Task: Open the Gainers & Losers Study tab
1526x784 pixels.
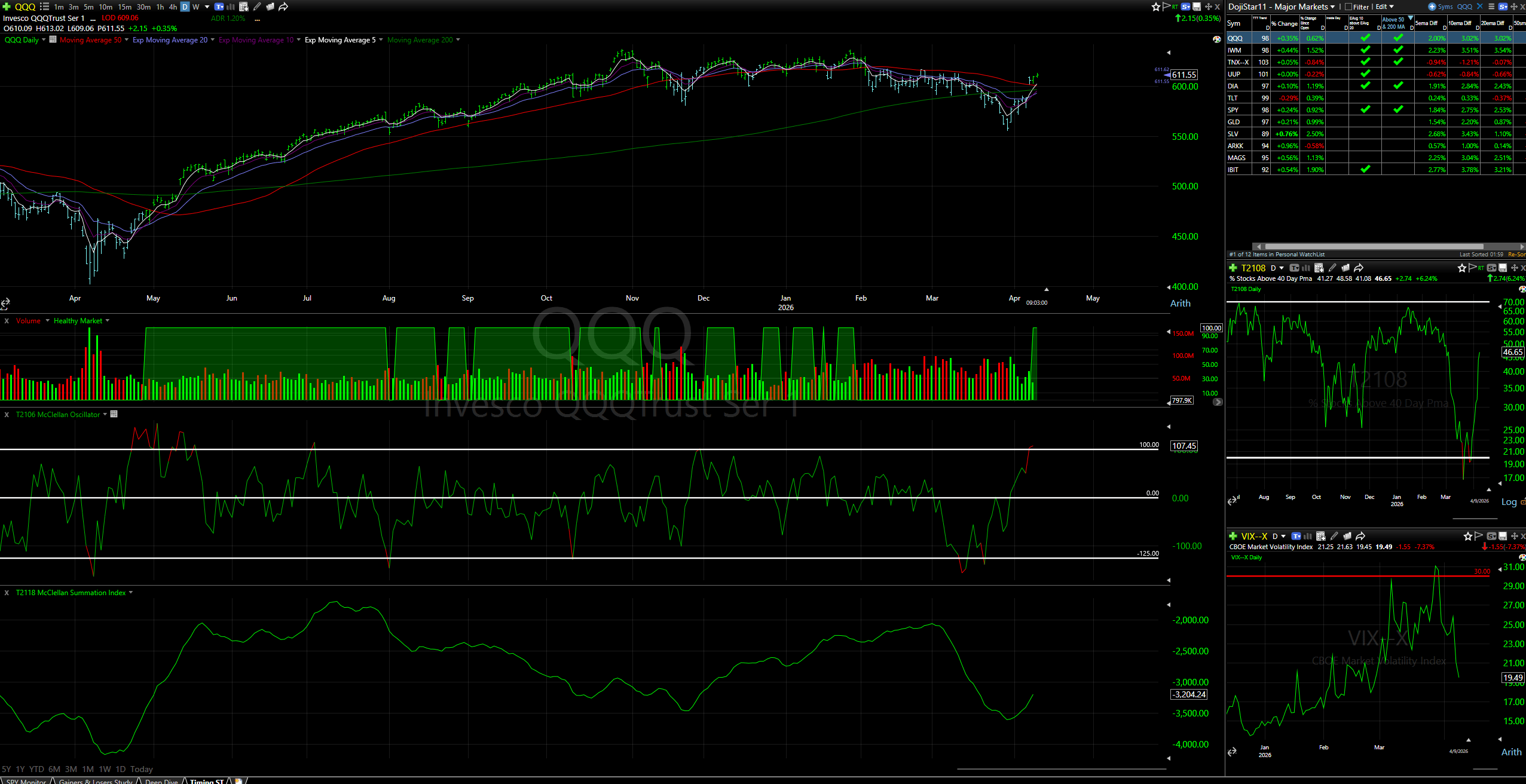Action: [96, 780]
